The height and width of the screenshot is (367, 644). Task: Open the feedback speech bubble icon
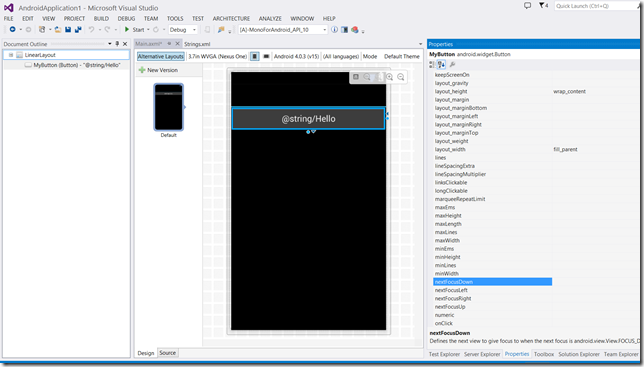[x=527, y=6]
